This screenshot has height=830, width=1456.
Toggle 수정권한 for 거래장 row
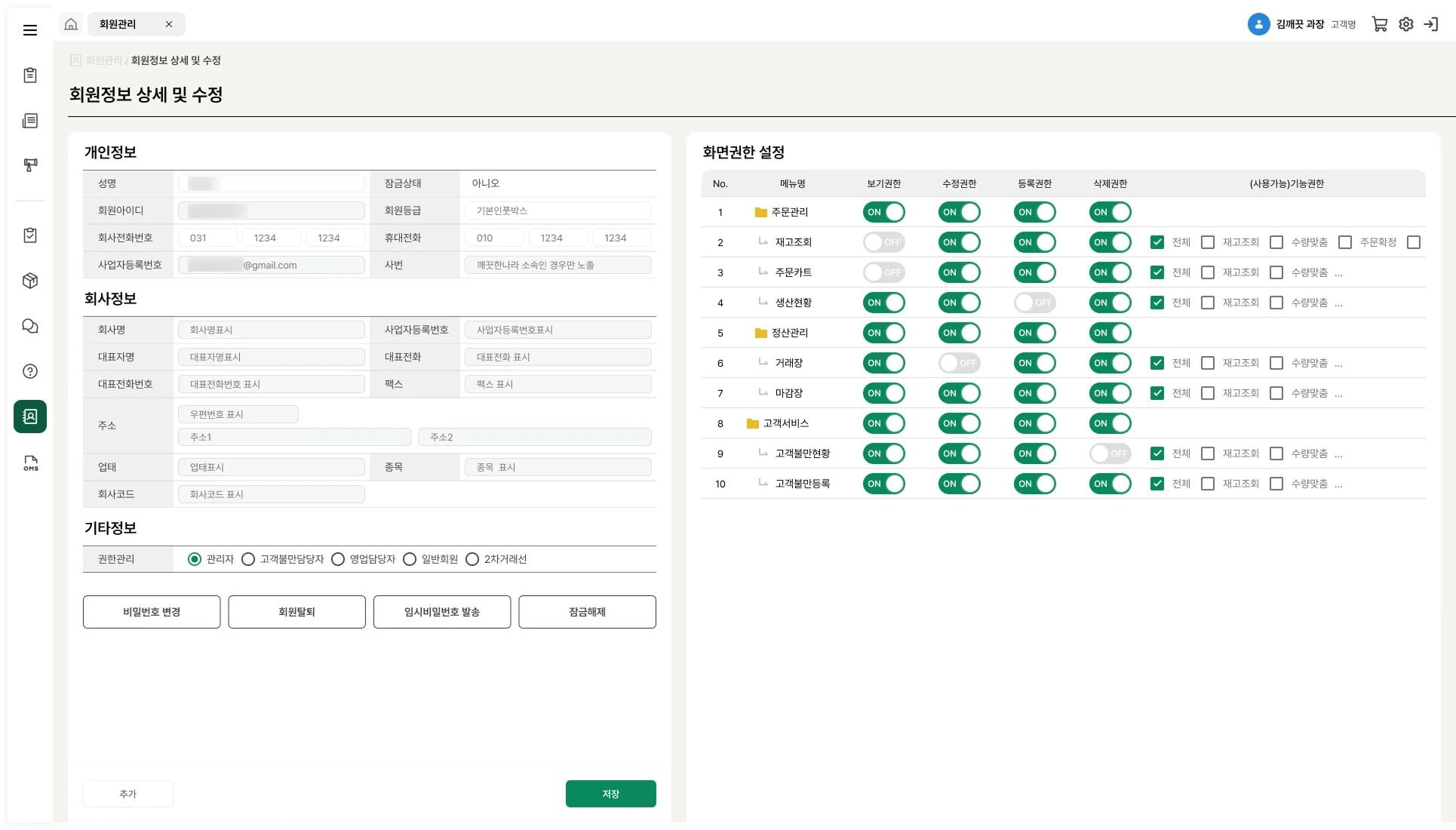(x=960, y=363)
